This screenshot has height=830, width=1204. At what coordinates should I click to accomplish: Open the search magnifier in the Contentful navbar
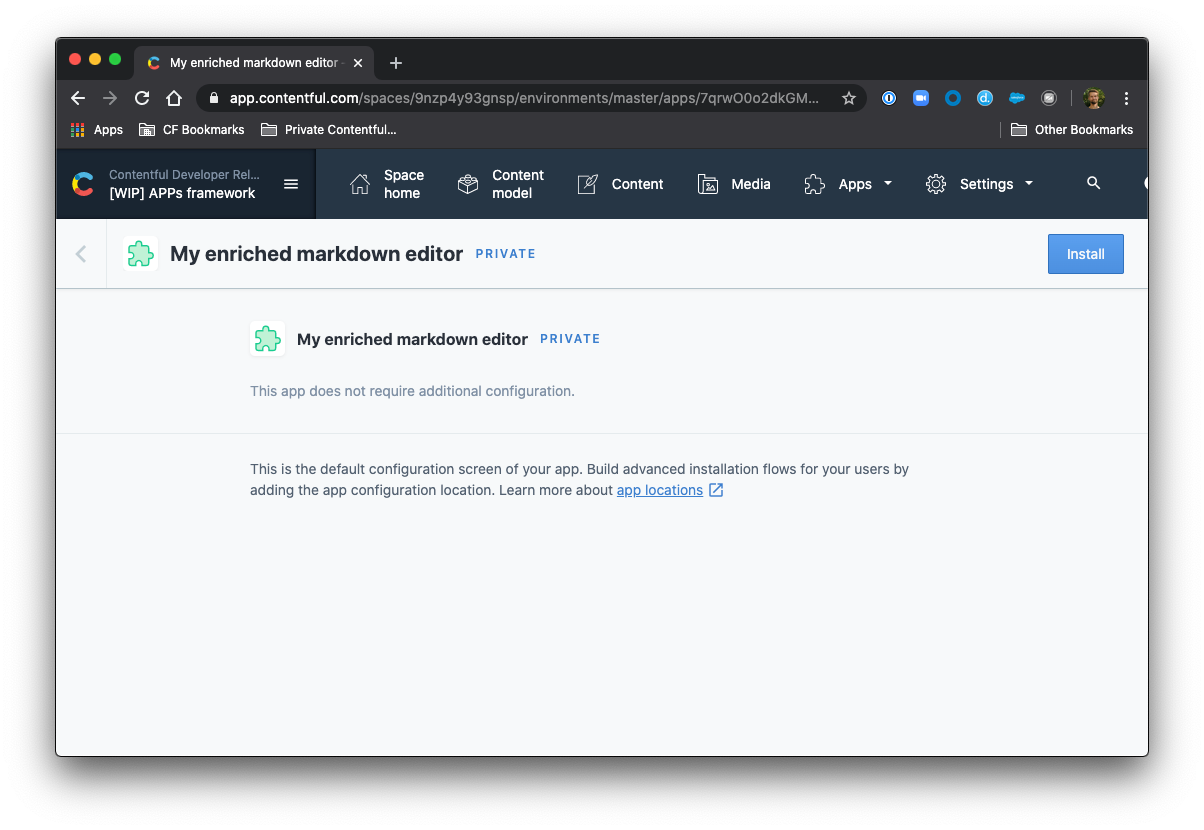(x=1093, y=184)
